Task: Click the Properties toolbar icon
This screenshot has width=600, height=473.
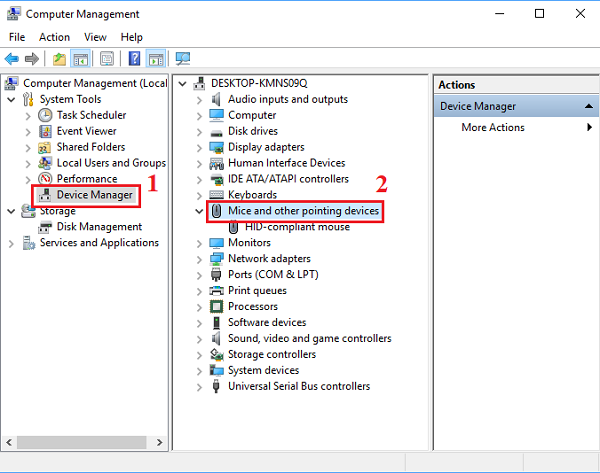Action: [x=107, y=59]
